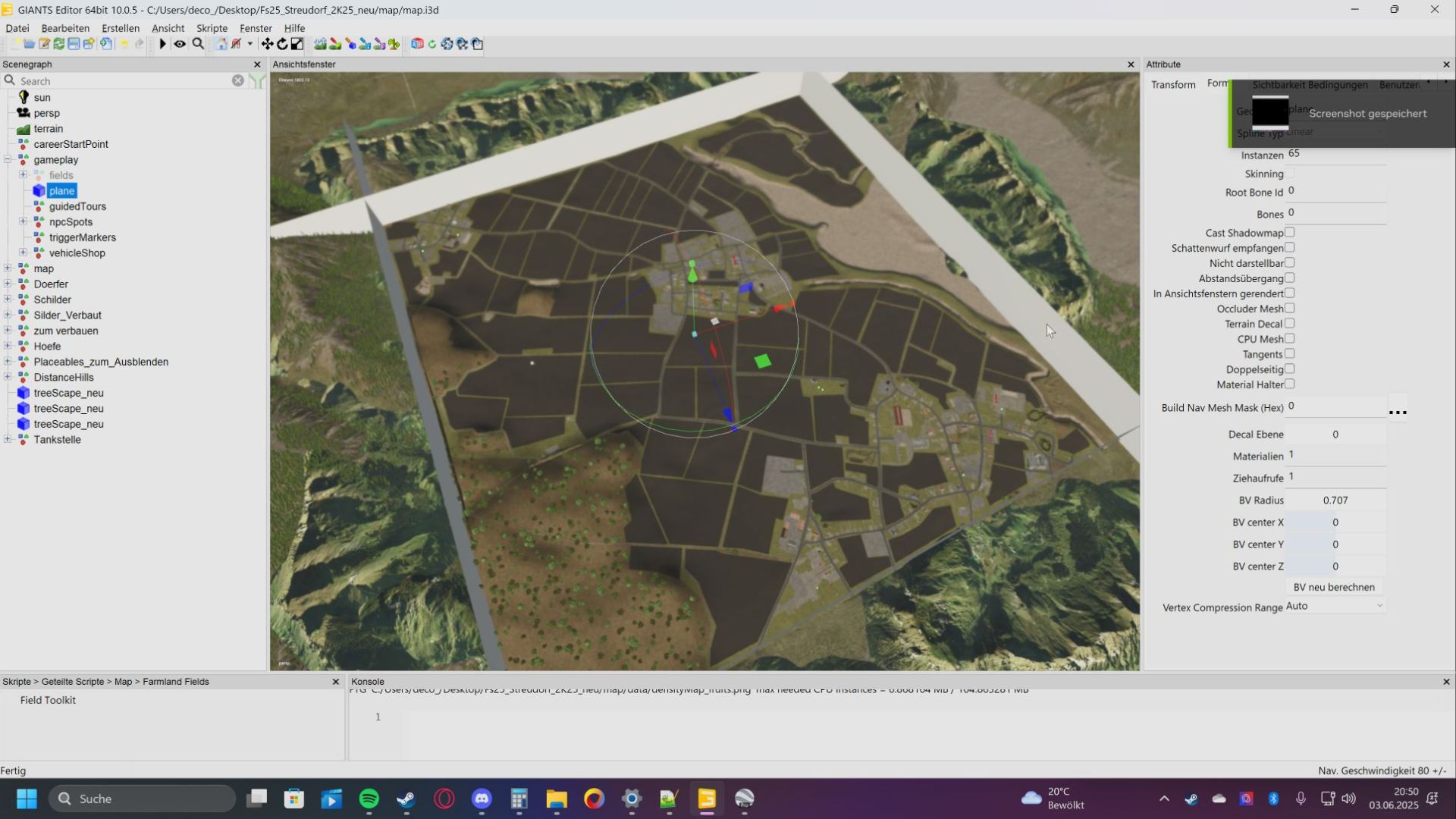The width and height of the screenshot is (1456, 819).
Task: Click the BV Radius value field
Action: click(x=1335, y=500)
